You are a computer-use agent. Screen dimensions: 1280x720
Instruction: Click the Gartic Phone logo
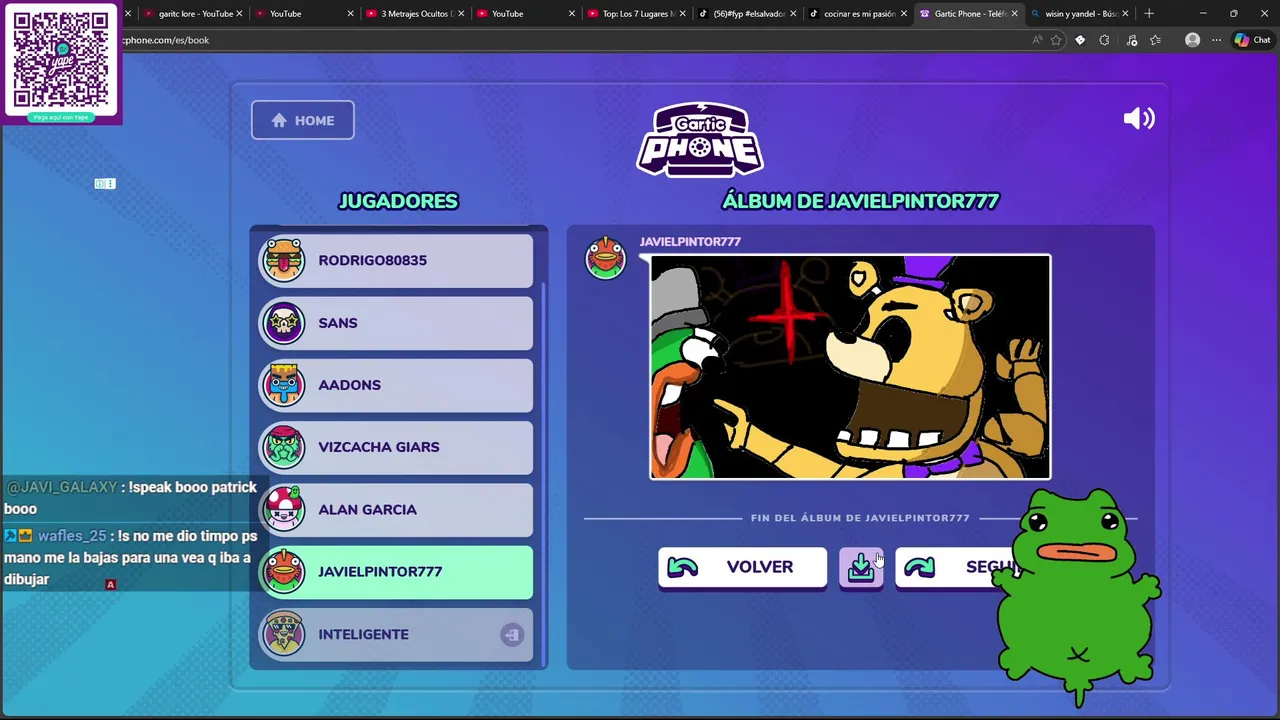(x=700, y=139)
